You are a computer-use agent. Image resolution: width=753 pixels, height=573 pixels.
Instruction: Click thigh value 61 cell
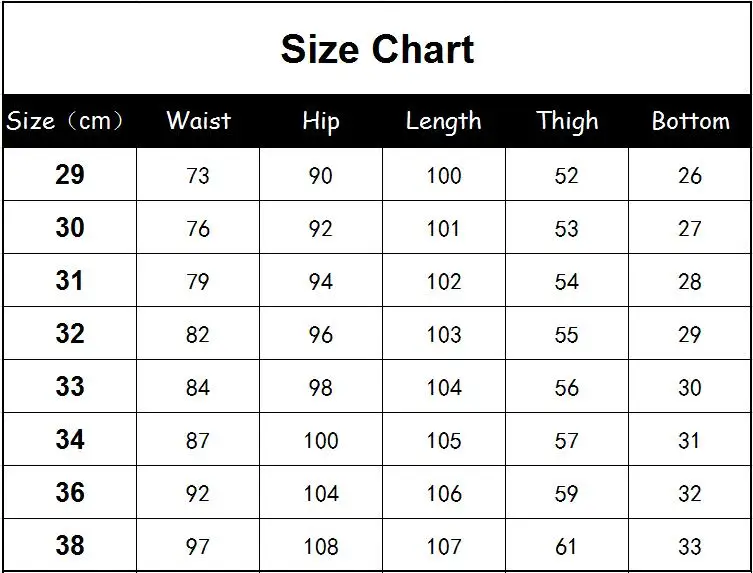coord(567,546)
